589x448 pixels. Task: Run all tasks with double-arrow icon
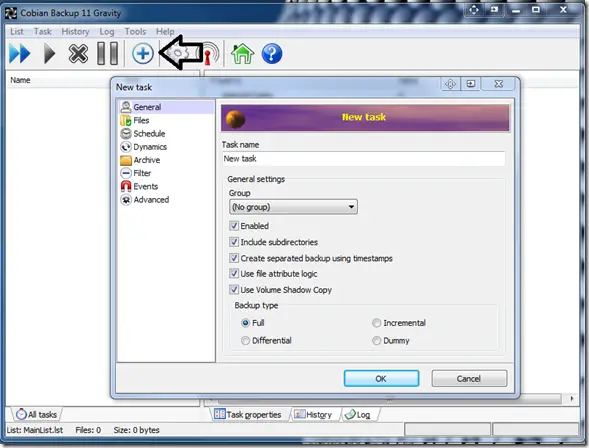[x=20, y=54]
